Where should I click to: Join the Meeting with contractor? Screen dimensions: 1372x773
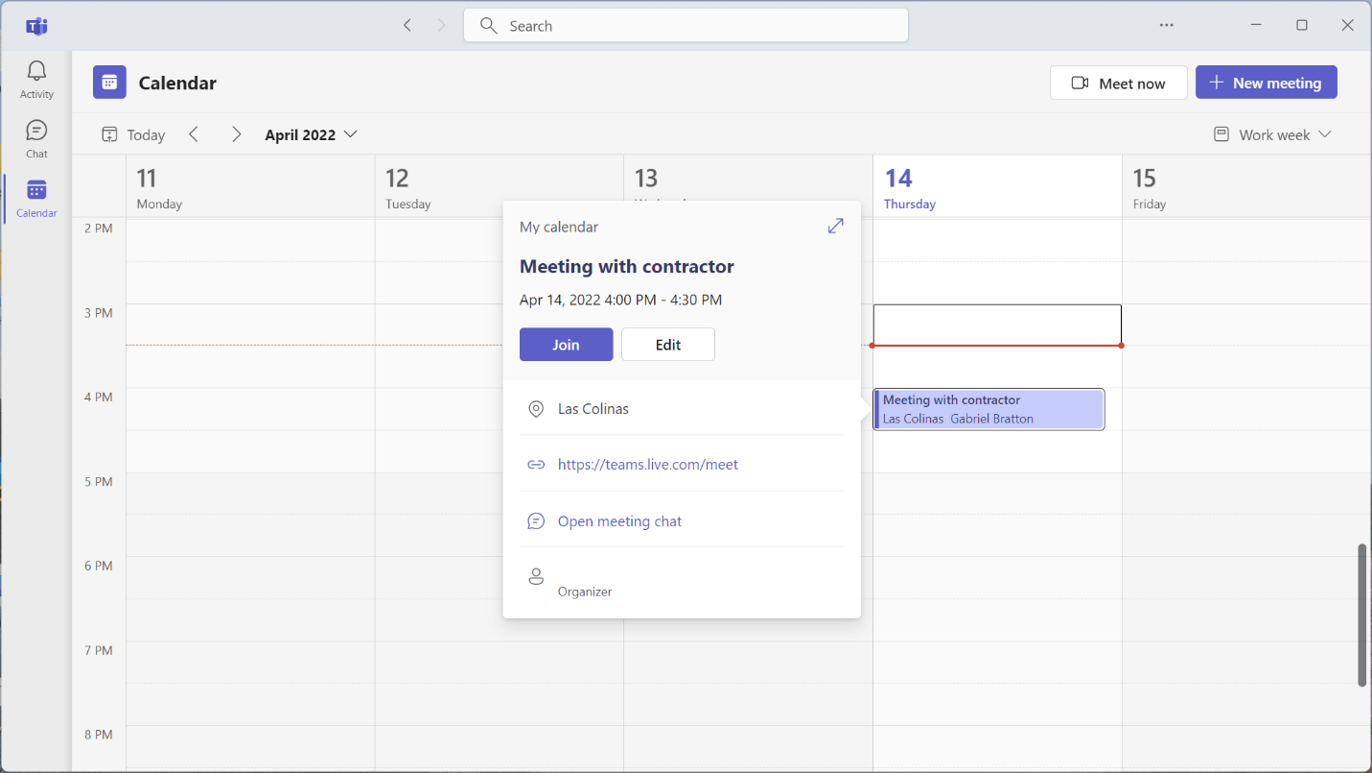pos(566,344)
